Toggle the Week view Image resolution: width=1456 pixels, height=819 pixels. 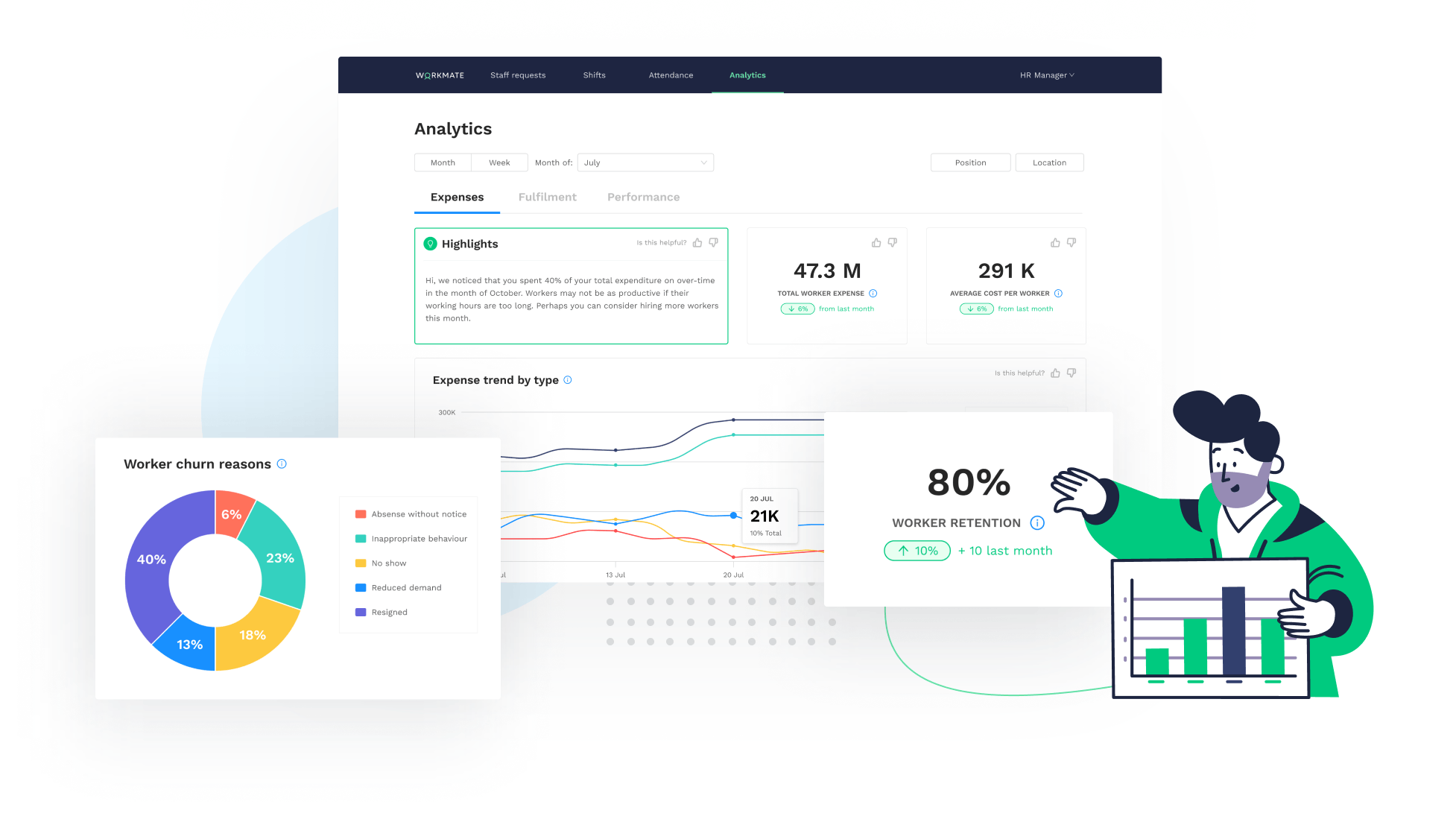coord(499,162)
